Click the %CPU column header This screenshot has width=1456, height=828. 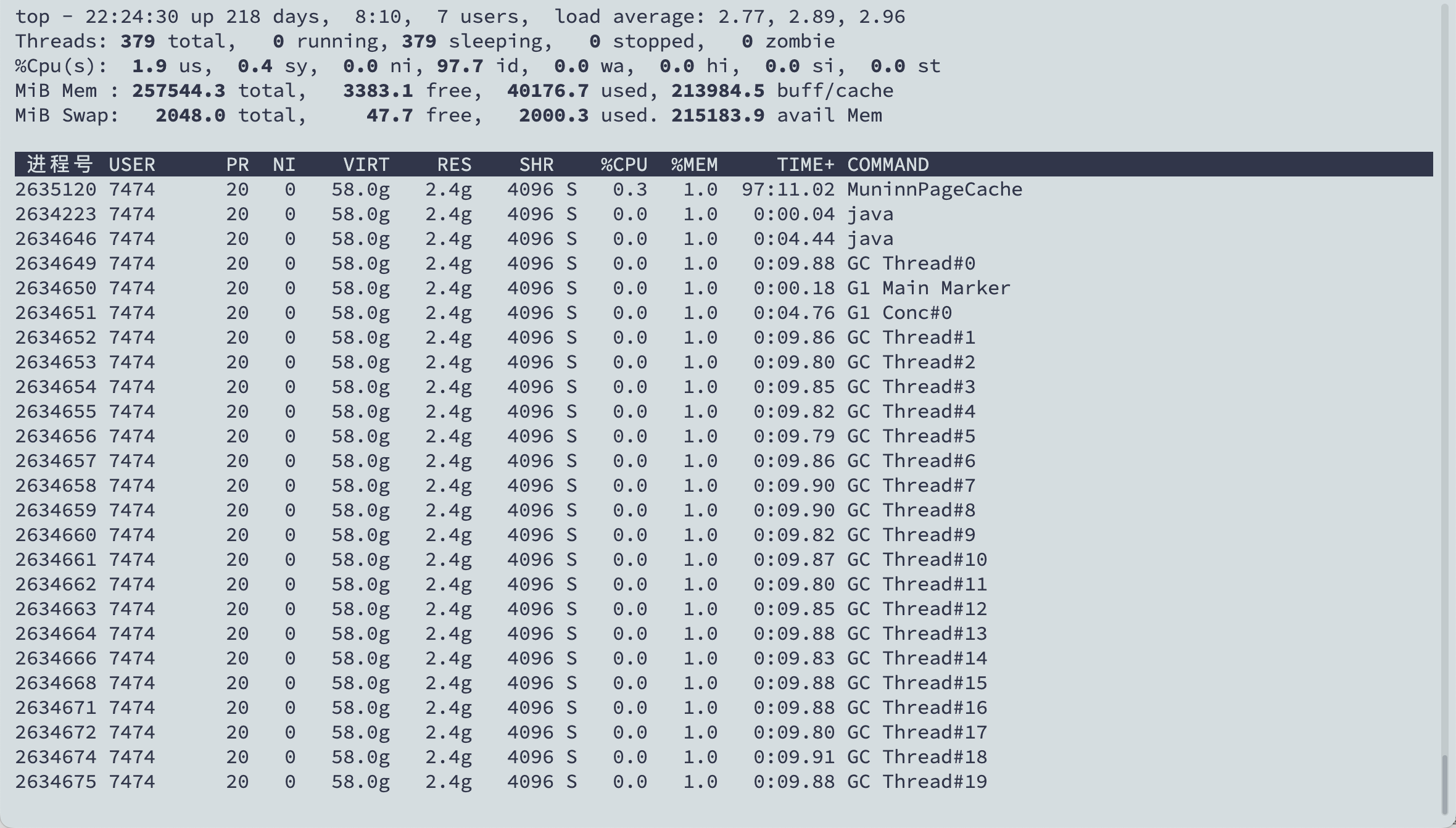tap(624, 165)
